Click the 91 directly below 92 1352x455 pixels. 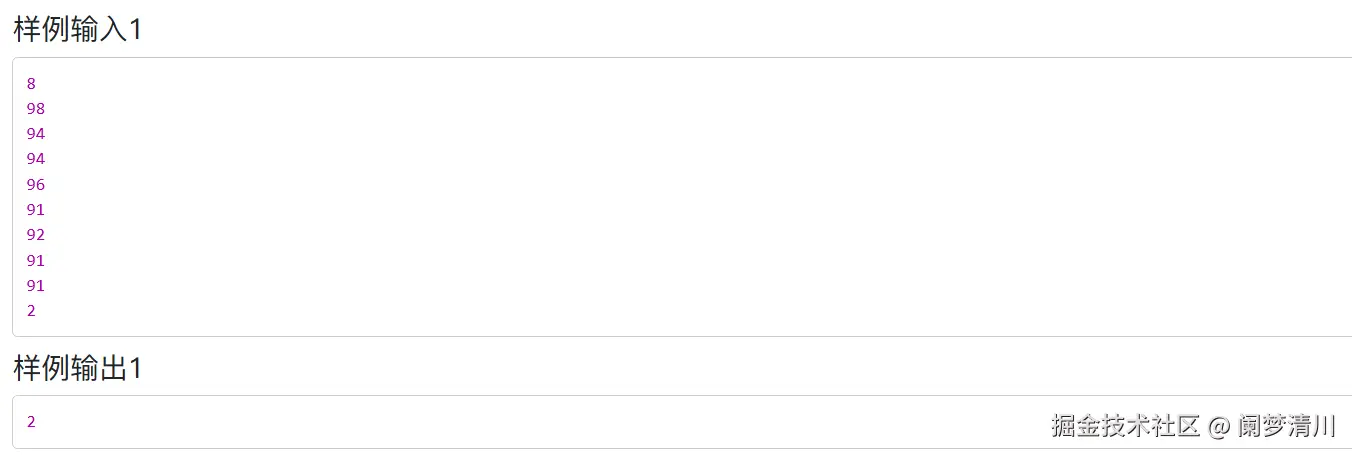tap(36, 261)
